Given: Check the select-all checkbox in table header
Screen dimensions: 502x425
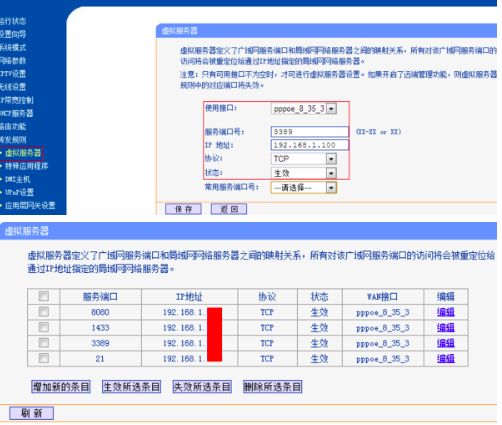Looking at the screenshot, I should point(44,296).
